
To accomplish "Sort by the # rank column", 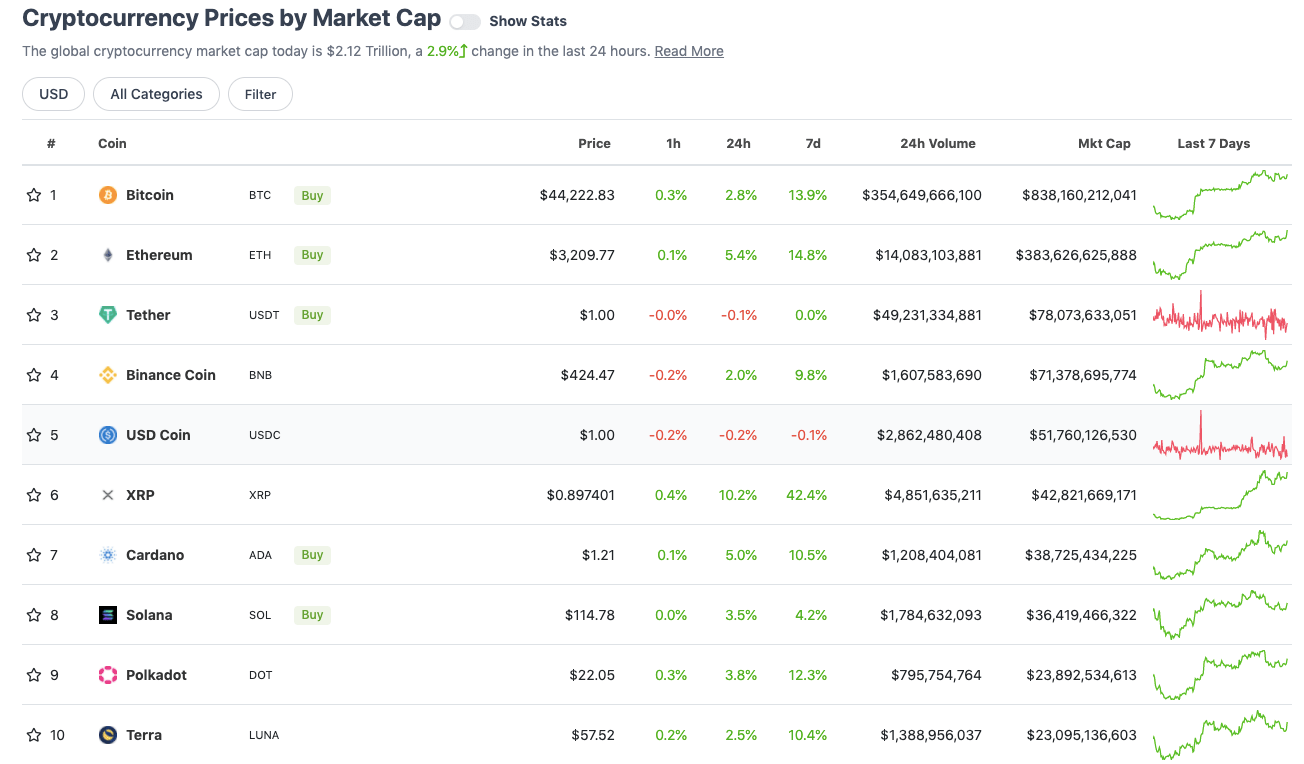I will click(x=51, y=143).
